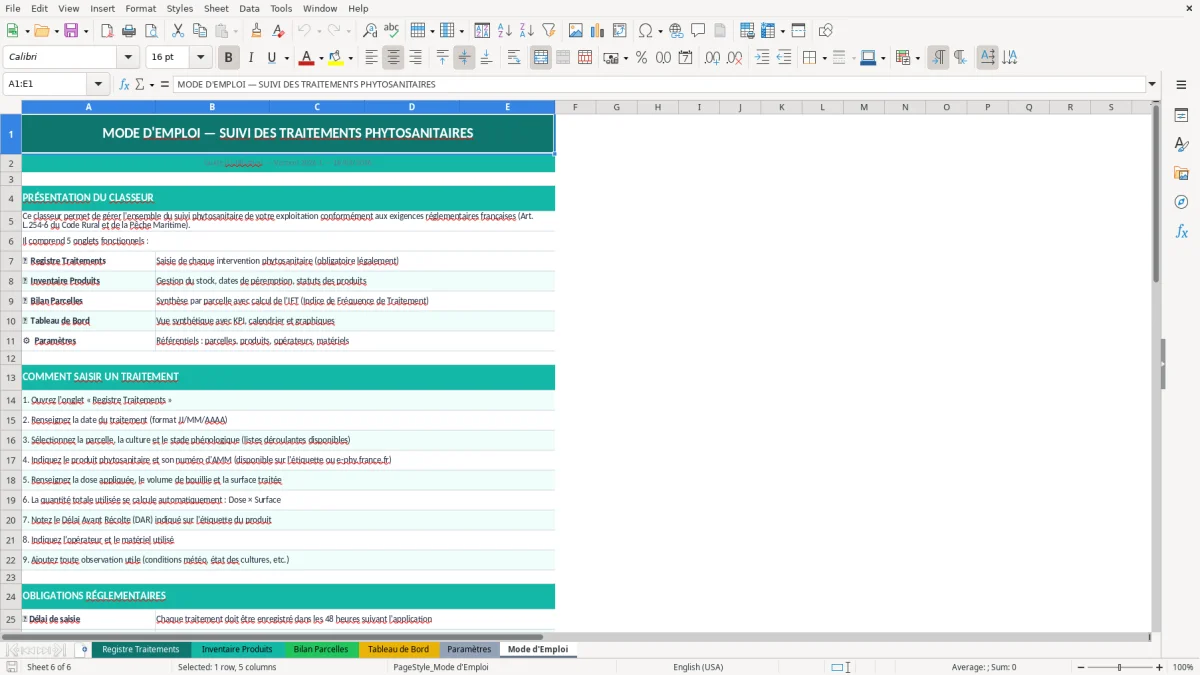Open the sidebar Gallery panel icon
This screenshot has height=675, width=1200.
pyautogui.click(x=1181, y=173)
